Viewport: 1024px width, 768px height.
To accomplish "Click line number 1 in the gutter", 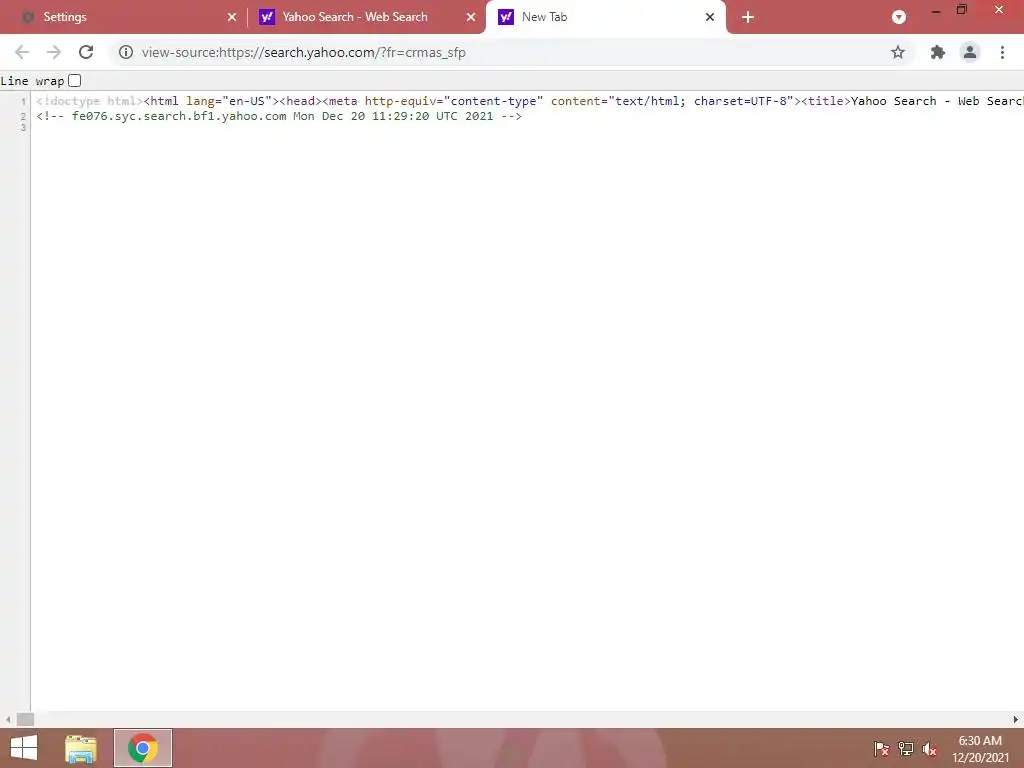I will coord(24,101).
